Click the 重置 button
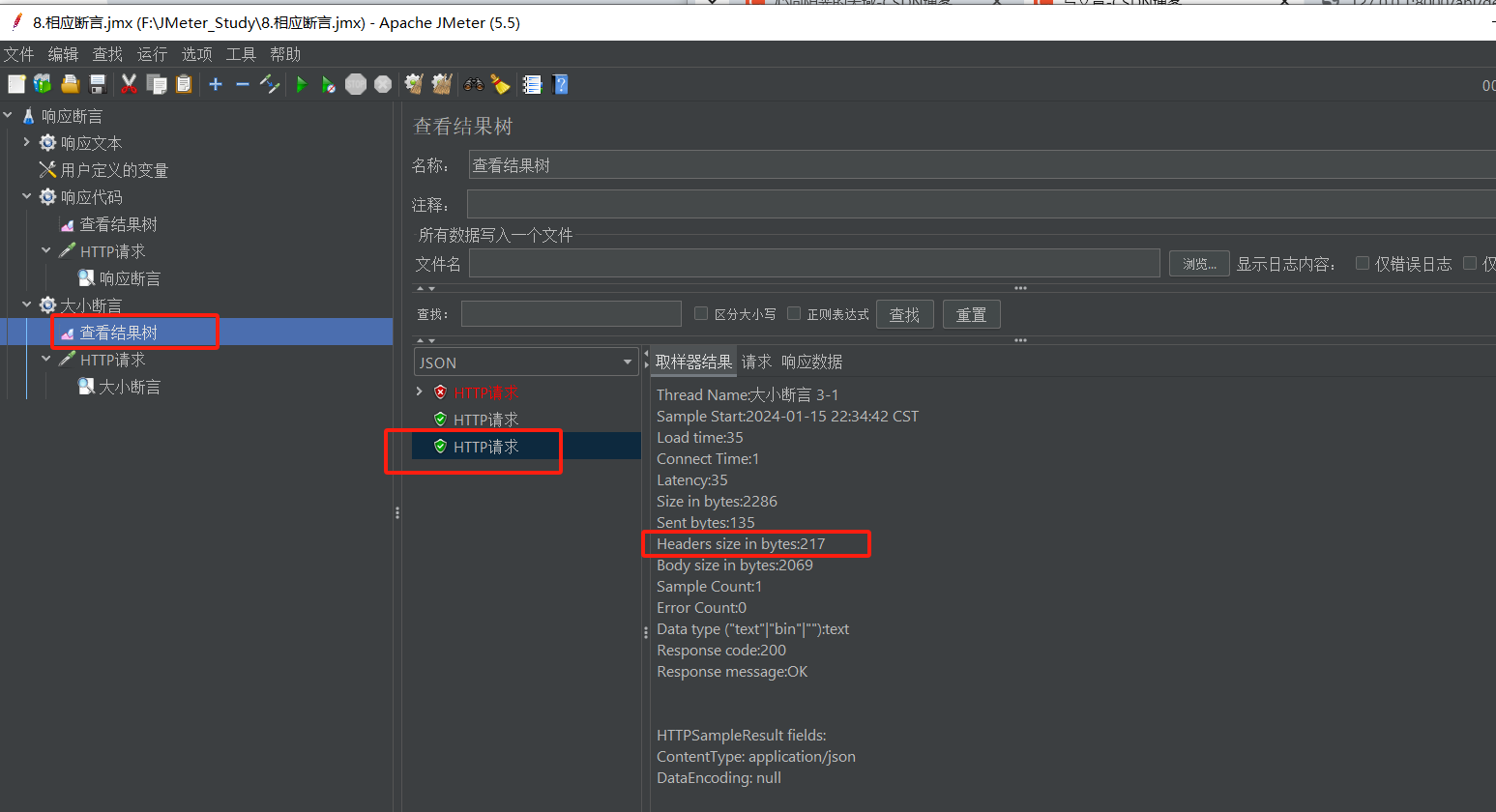 [x=971, y=314]
